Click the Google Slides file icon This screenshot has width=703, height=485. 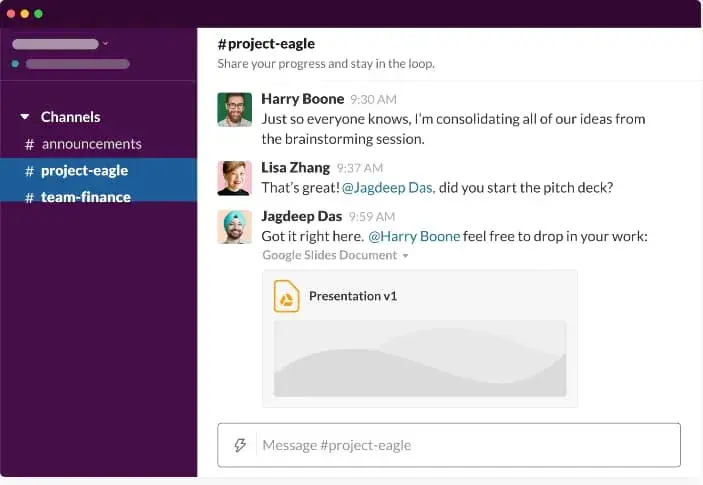click(x=287, y=297)
